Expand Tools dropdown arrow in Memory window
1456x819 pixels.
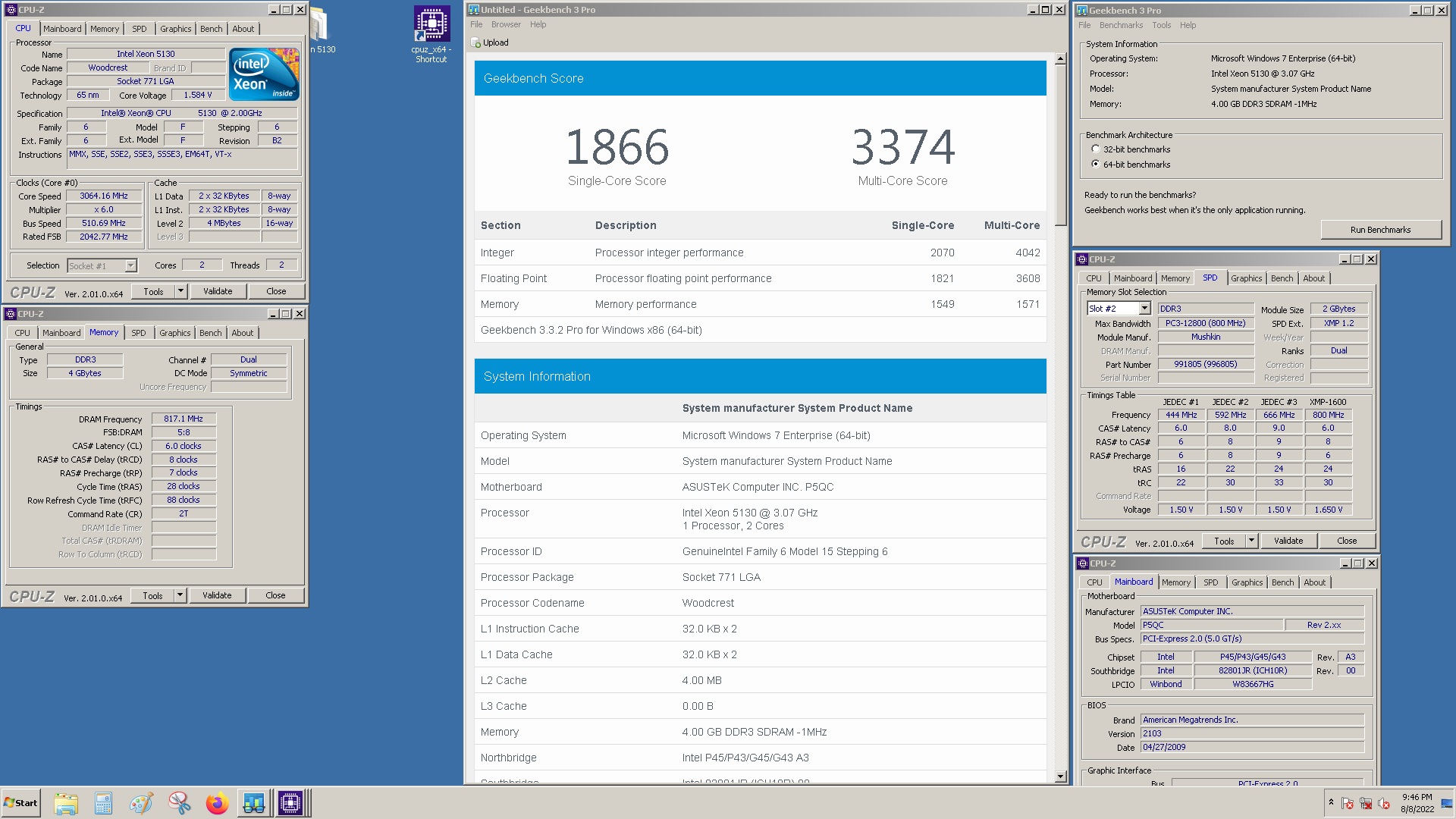180,595
